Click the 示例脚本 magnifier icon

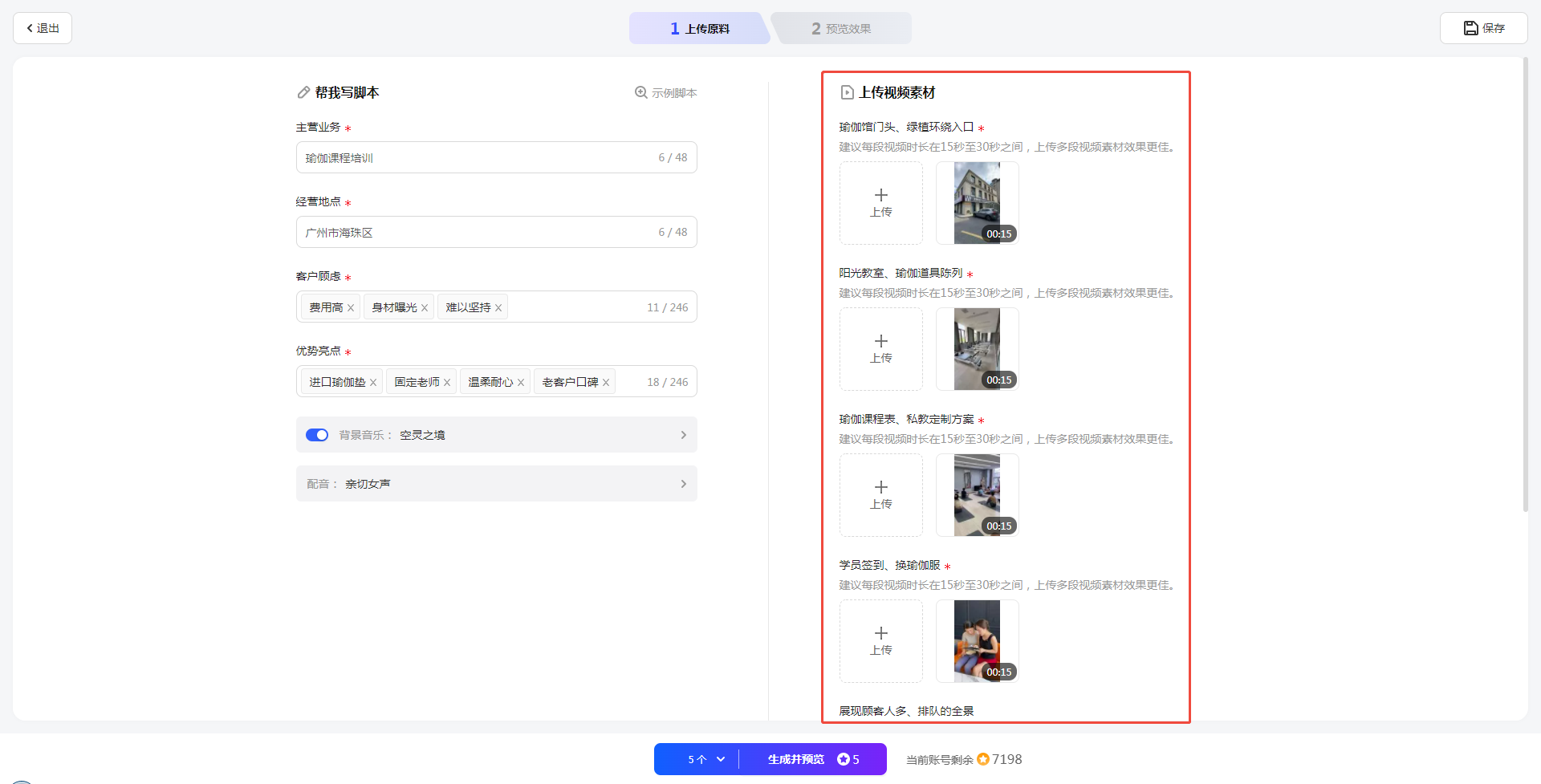pyautogui.click(x=640, y=92)
